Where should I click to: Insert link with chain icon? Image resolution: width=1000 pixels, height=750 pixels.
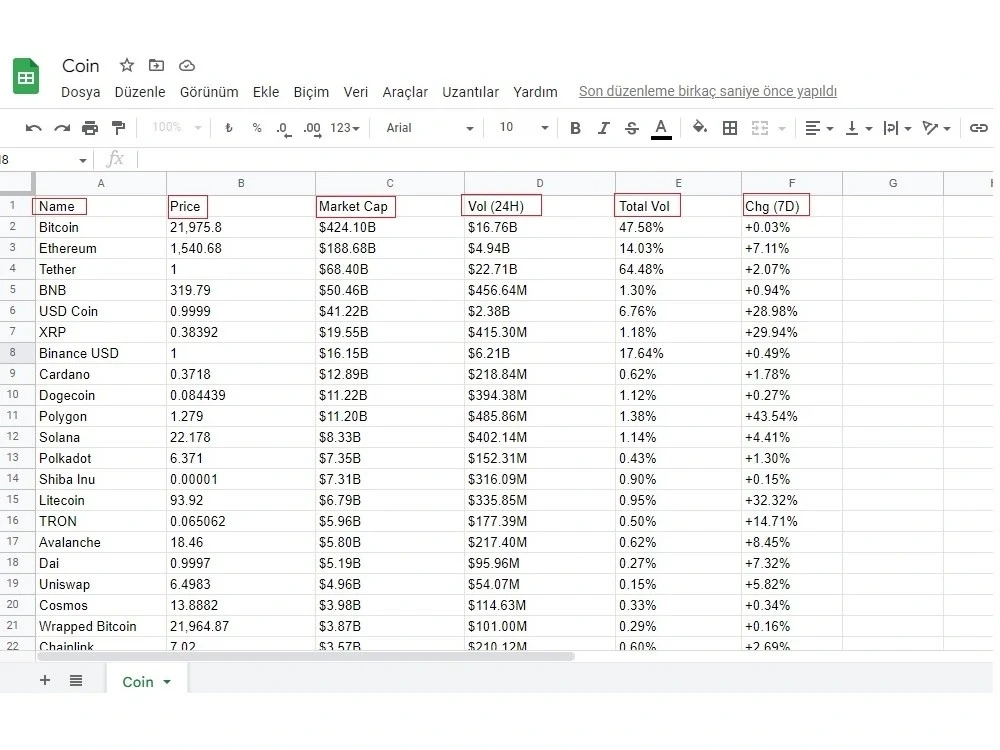coord(978,128)
